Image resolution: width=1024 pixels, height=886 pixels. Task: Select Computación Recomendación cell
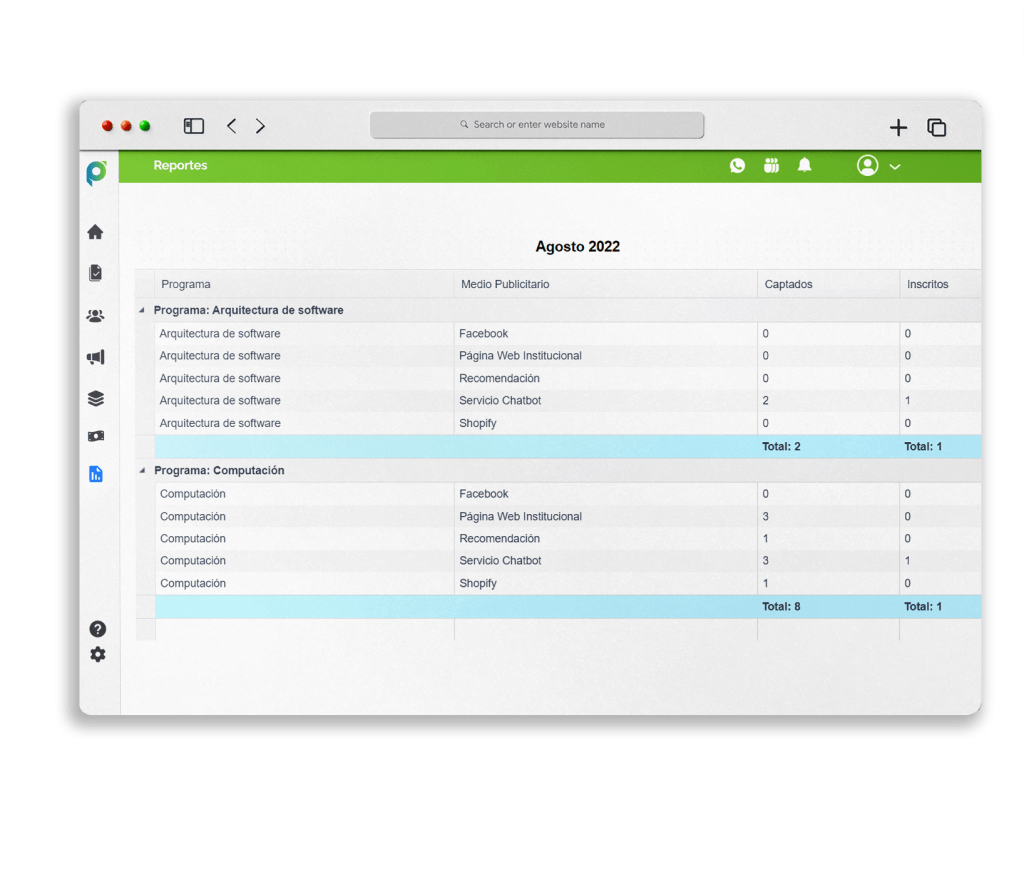(x=499, y=539)
